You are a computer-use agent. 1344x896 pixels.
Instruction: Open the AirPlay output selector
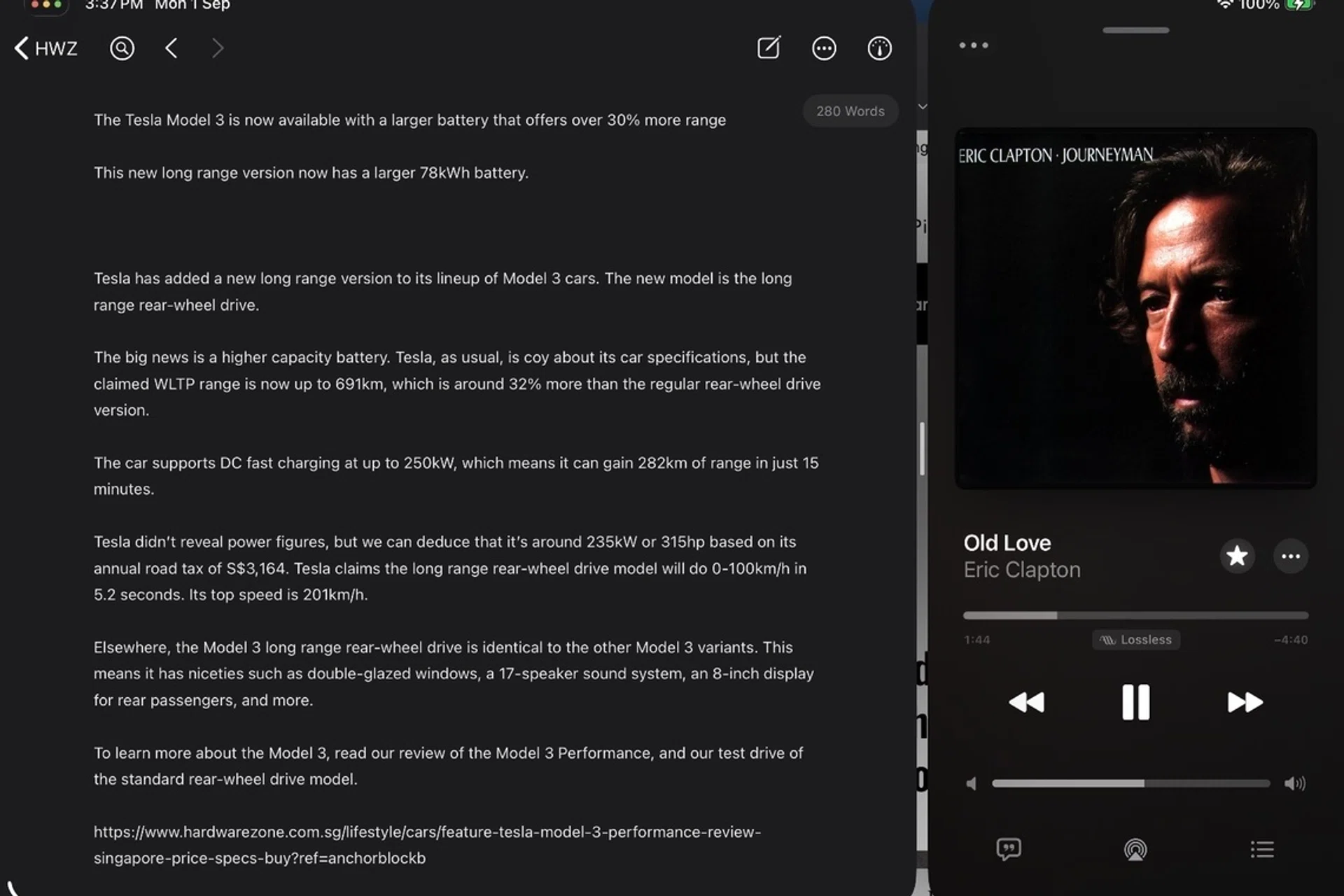point(1135,849)
